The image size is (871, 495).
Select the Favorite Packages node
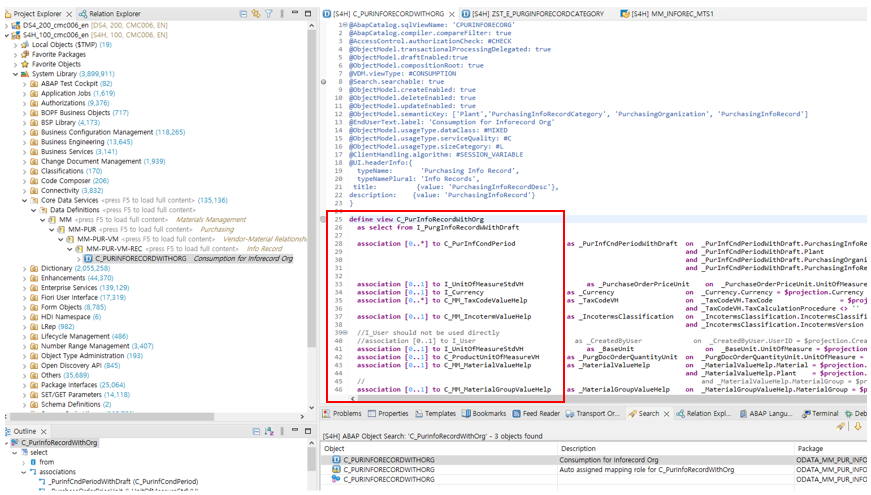(59, 54)
